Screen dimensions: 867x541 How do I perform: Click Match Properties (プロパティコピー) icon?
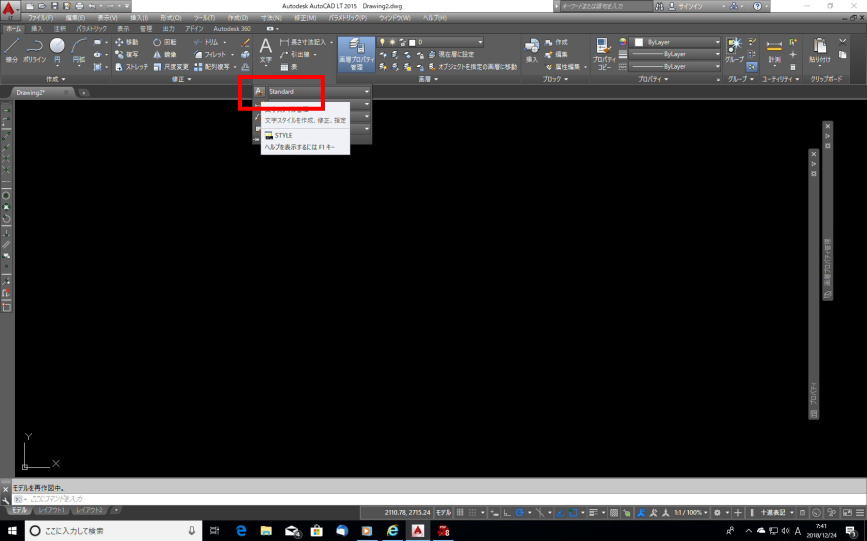[604, 54]
